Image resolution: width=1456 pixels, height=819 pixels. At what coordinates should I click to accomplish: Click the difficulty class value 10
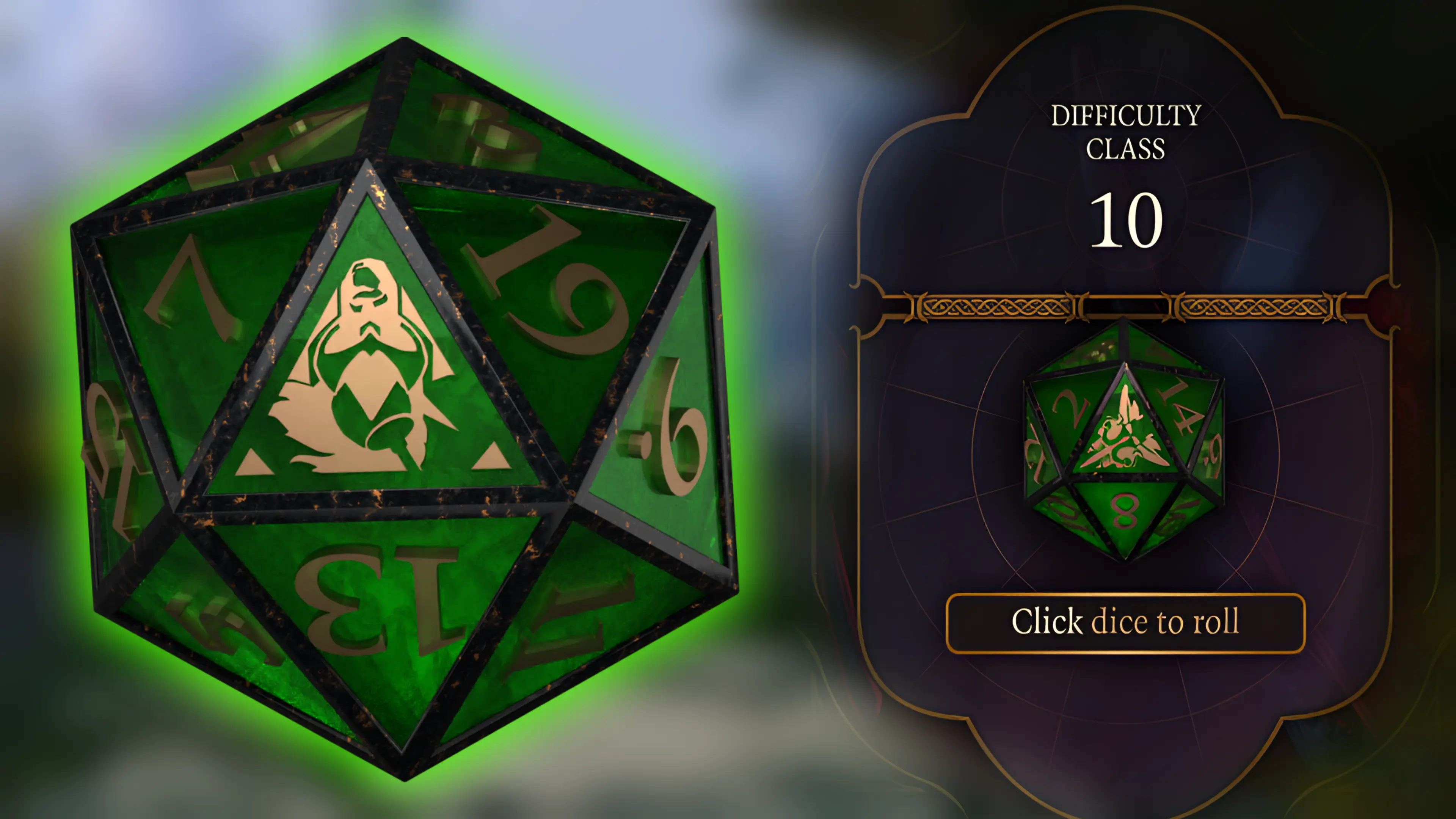1125,220
